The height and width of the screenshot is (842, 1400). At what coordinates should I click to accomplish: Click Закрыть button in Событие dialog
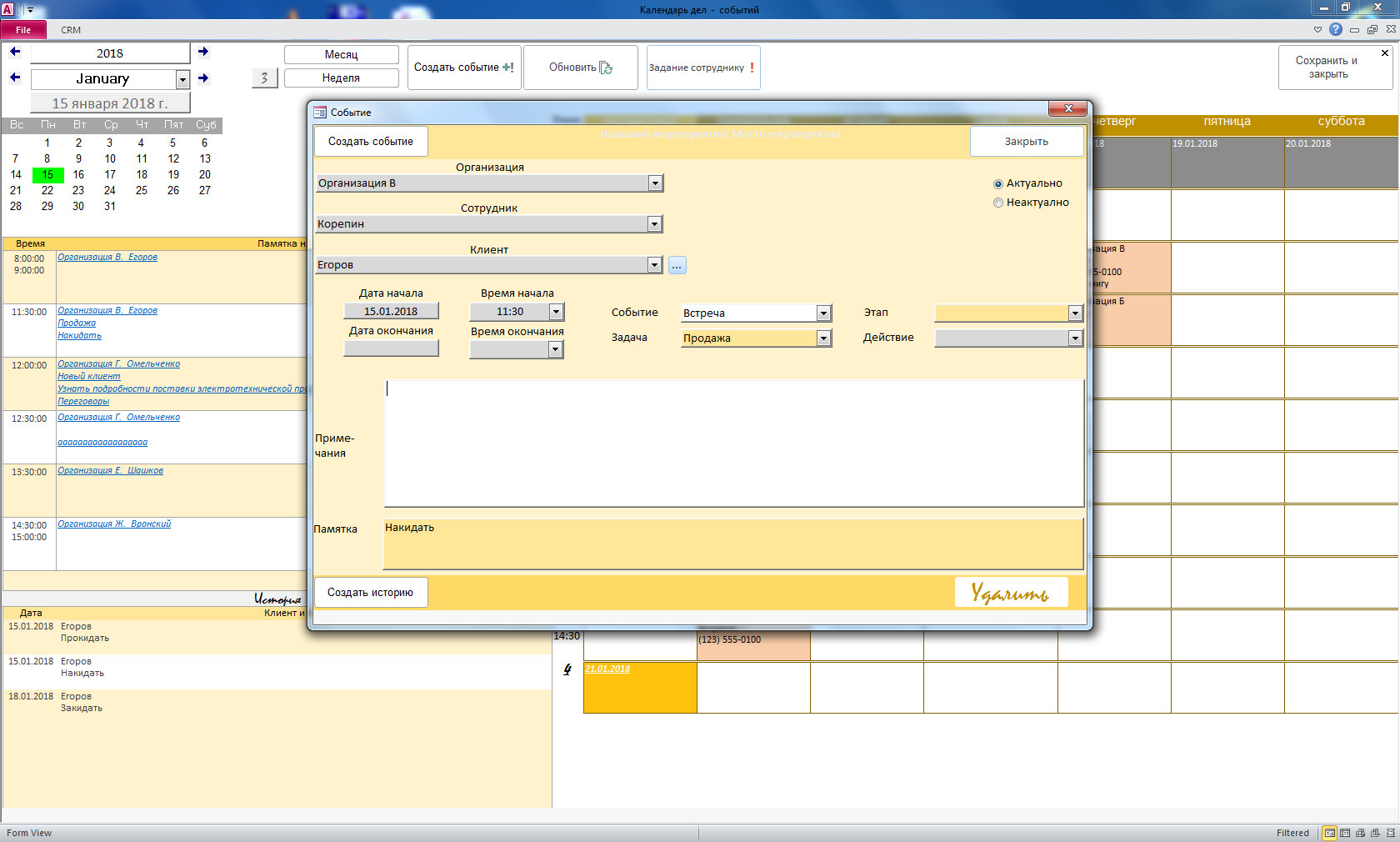coord(1026,142)
